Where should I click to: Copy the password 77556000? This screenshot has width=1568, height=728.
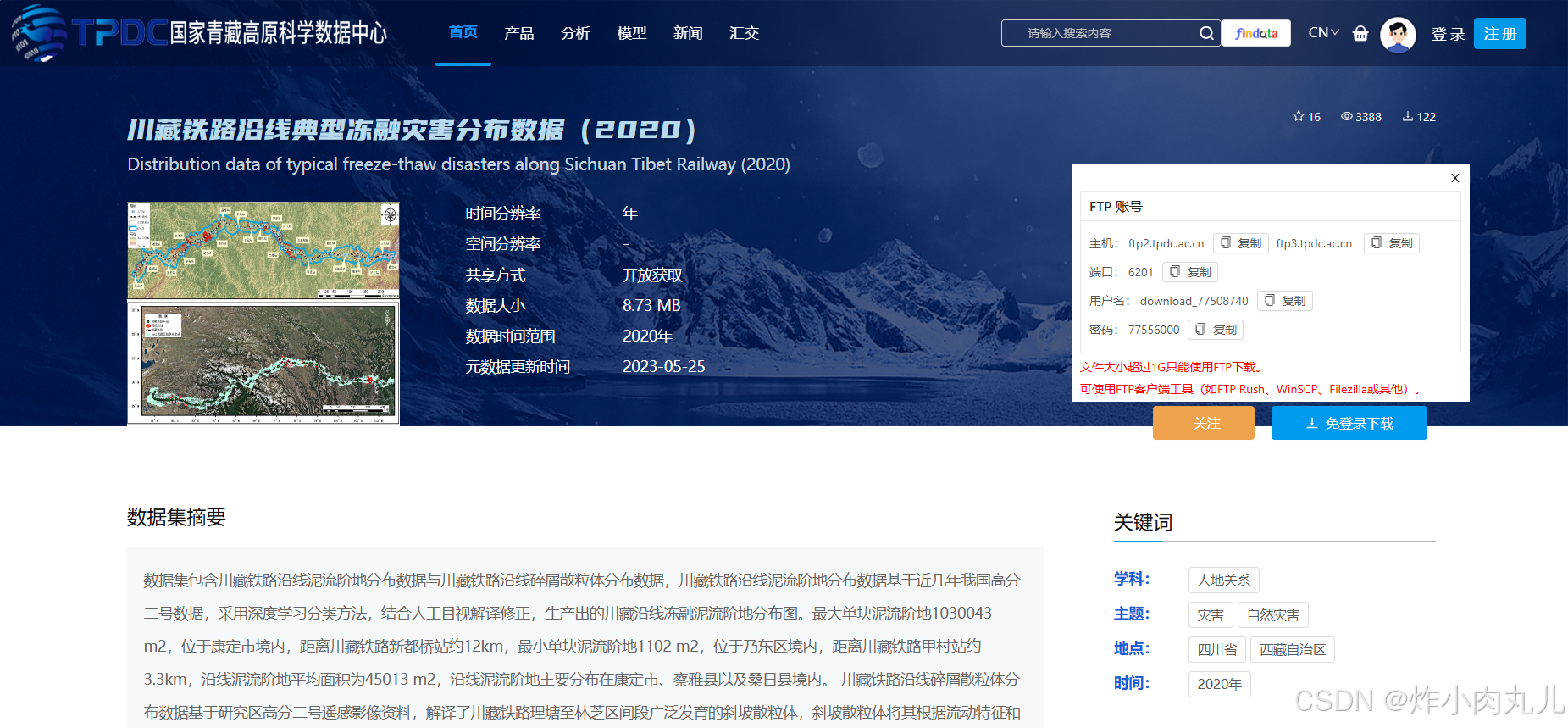pos(1216,330)
